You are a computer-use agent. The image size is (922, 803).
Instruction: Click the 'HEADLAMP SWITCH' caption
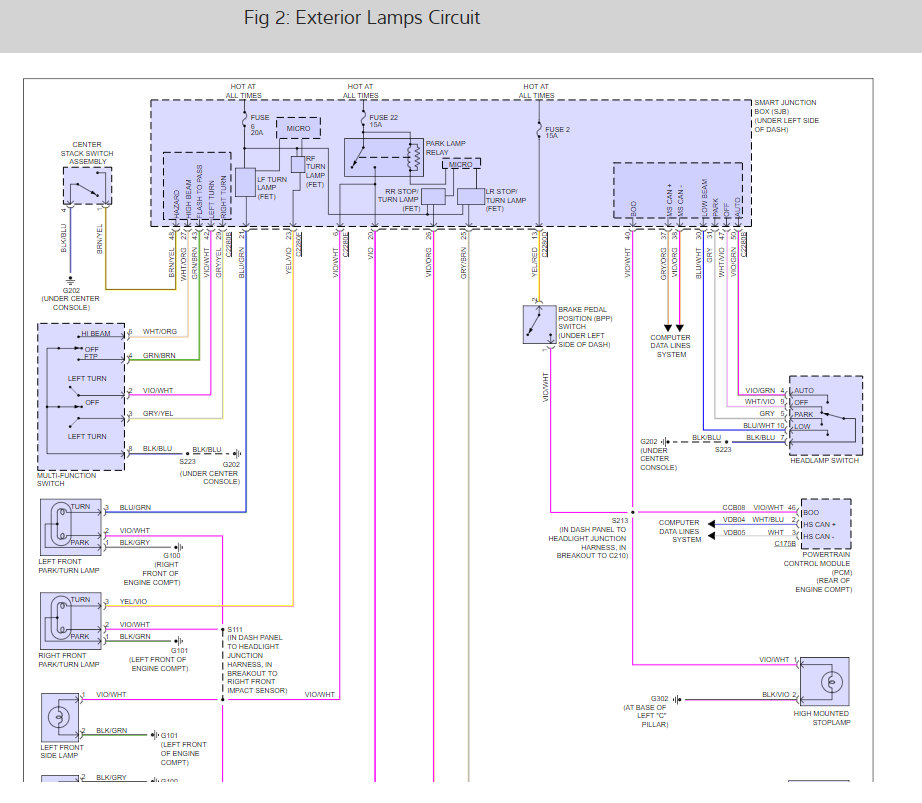coord(824,460)
